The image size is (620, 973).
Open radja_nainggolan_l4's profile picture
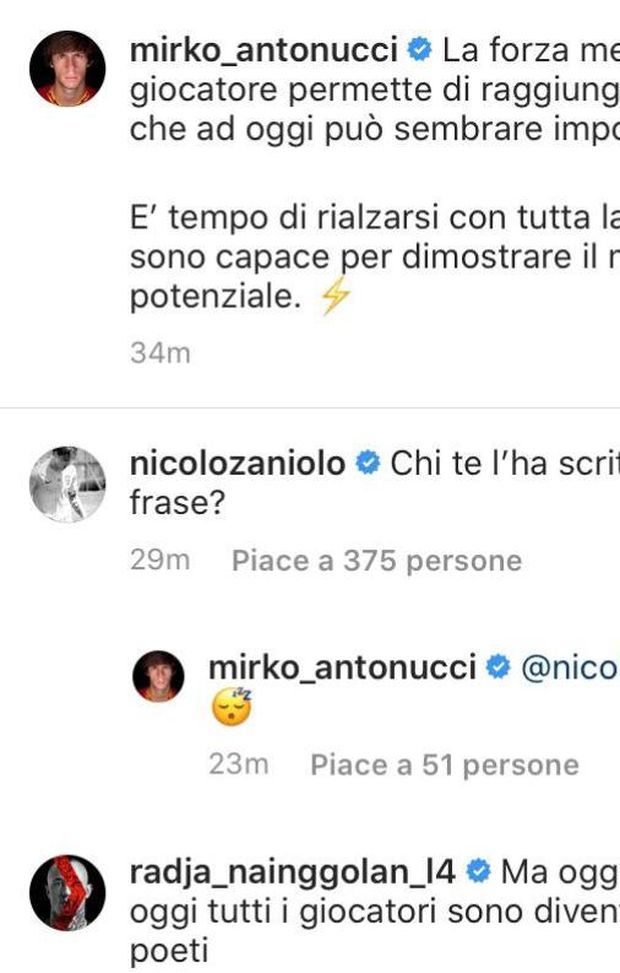[68, 892]
